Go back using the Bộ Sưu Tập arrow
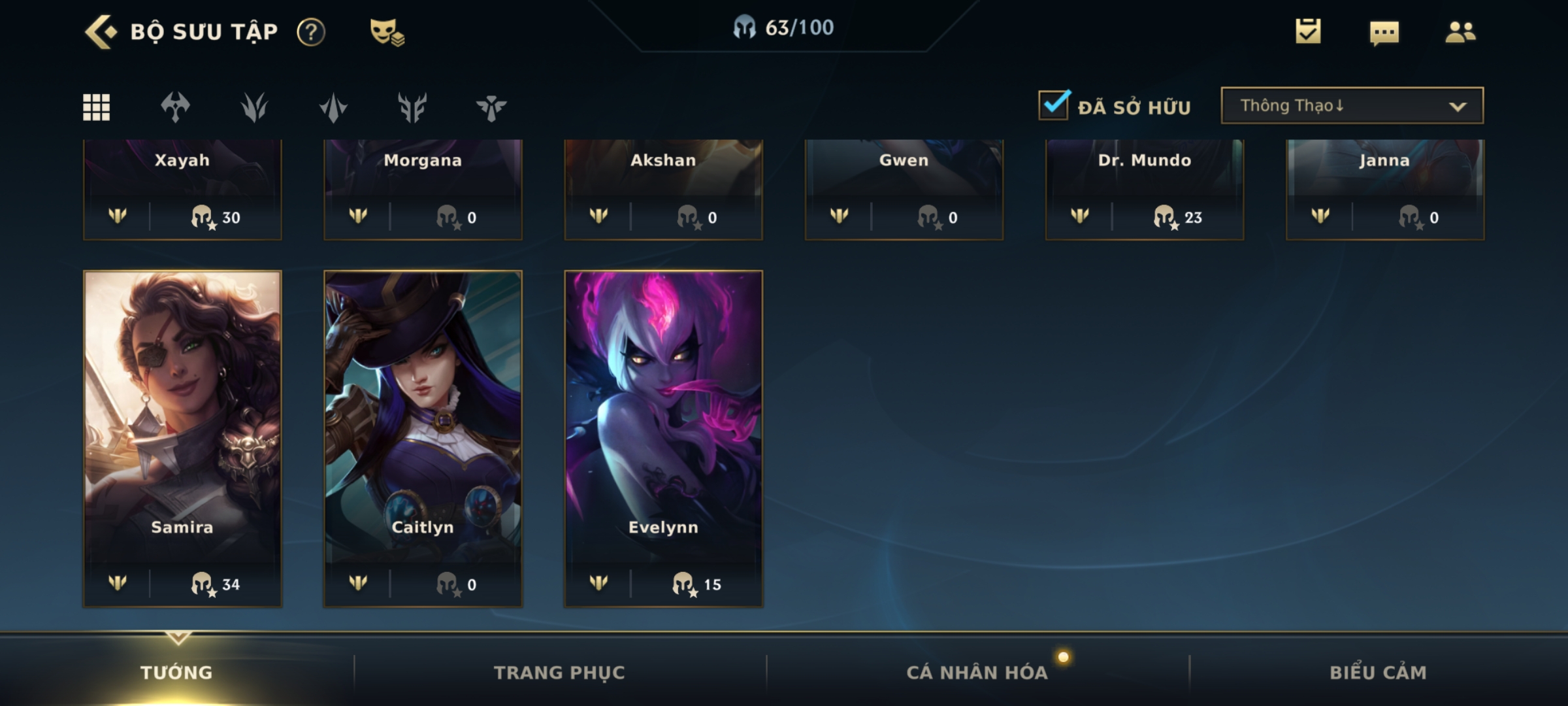 tap(101, 31)
